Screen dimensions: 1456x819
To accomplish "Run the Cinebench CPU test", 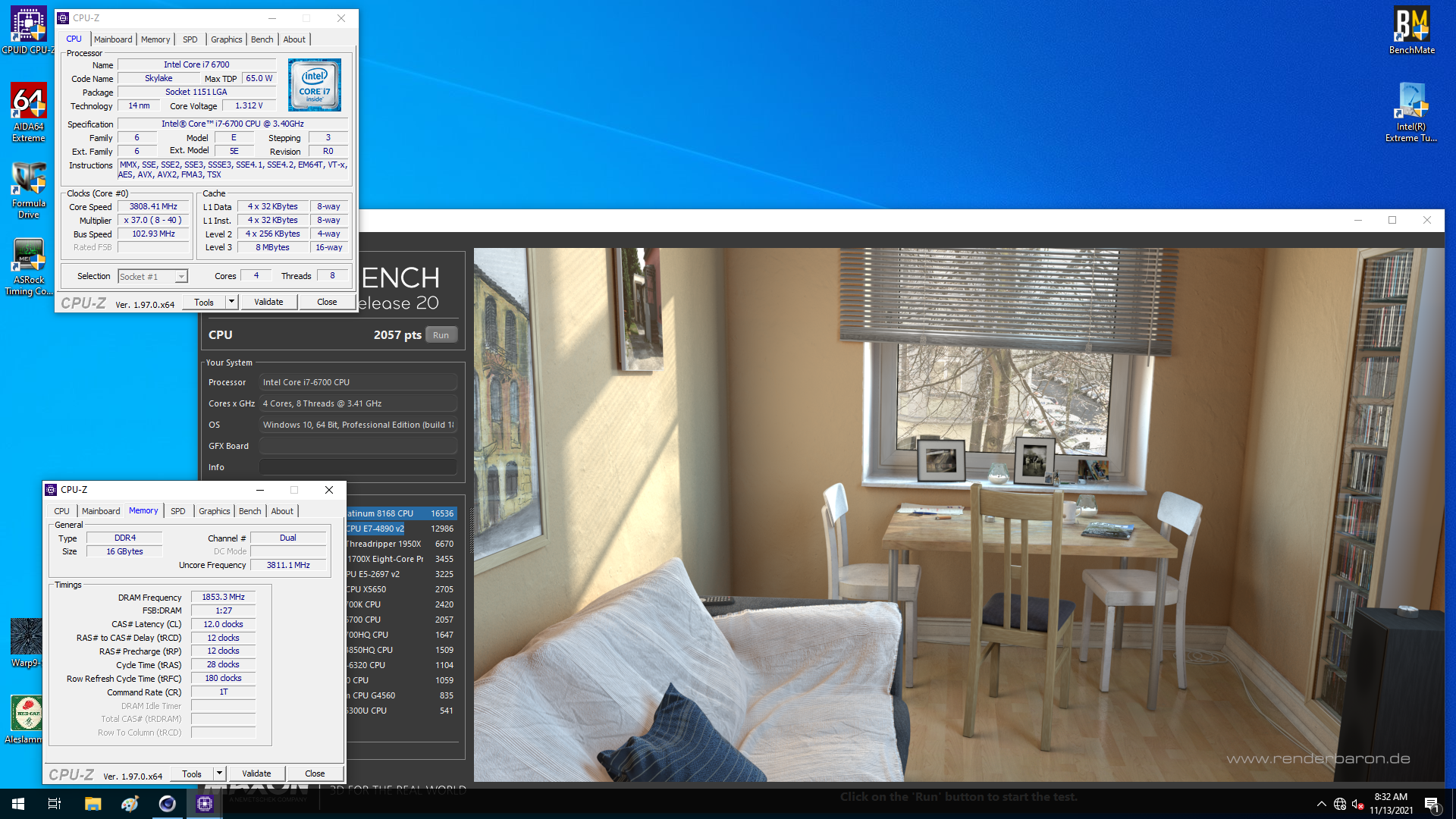I will point(441,335).
